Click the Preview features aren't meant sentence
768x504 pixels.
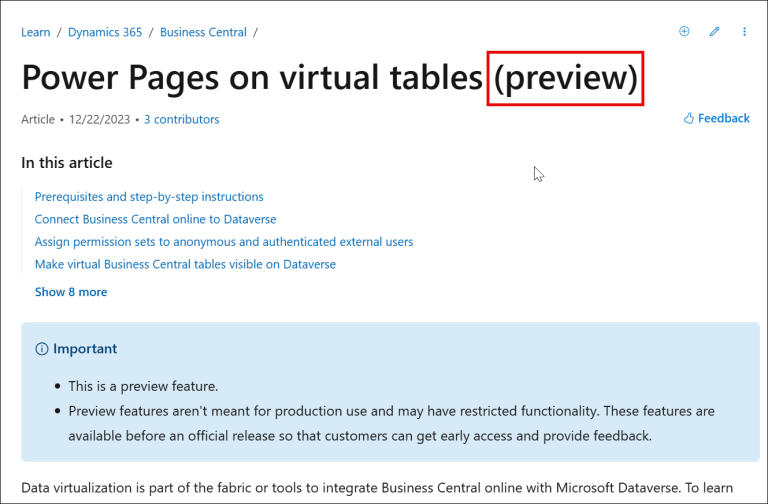point(391,423)
